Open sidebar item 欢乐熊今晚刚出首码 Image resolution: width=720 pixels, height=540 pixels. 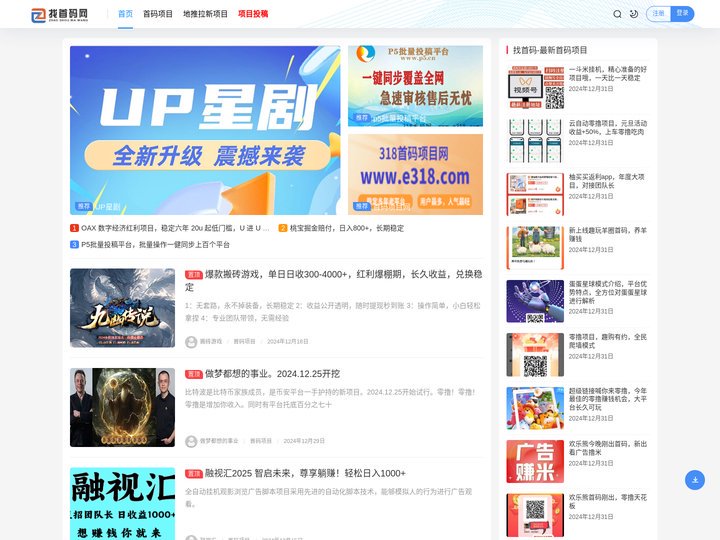pyautogui.click(x=608, y=448)
